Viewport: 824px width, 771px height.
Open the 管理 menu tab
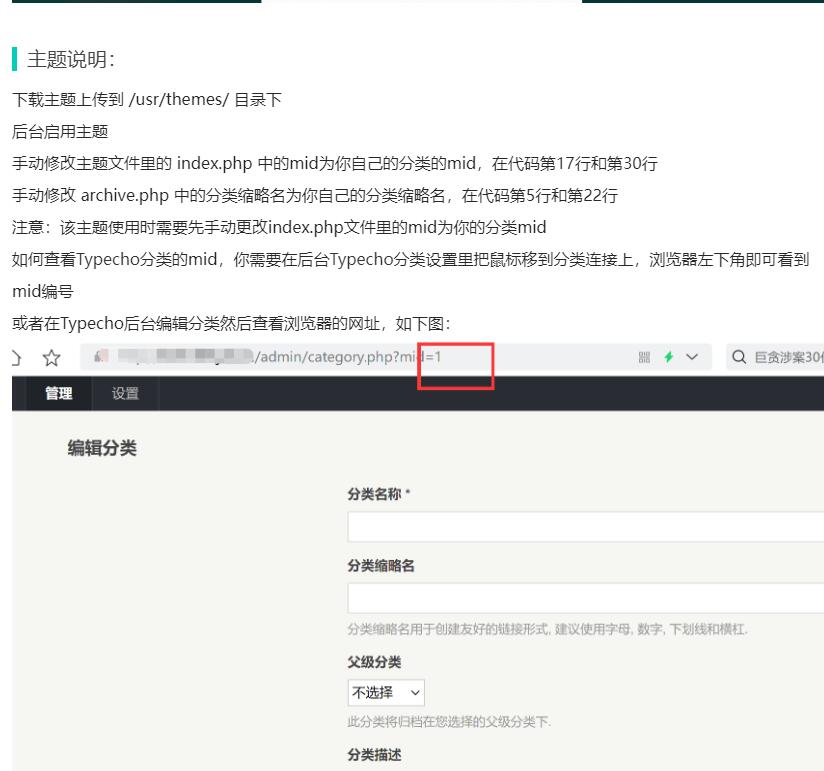58,393
